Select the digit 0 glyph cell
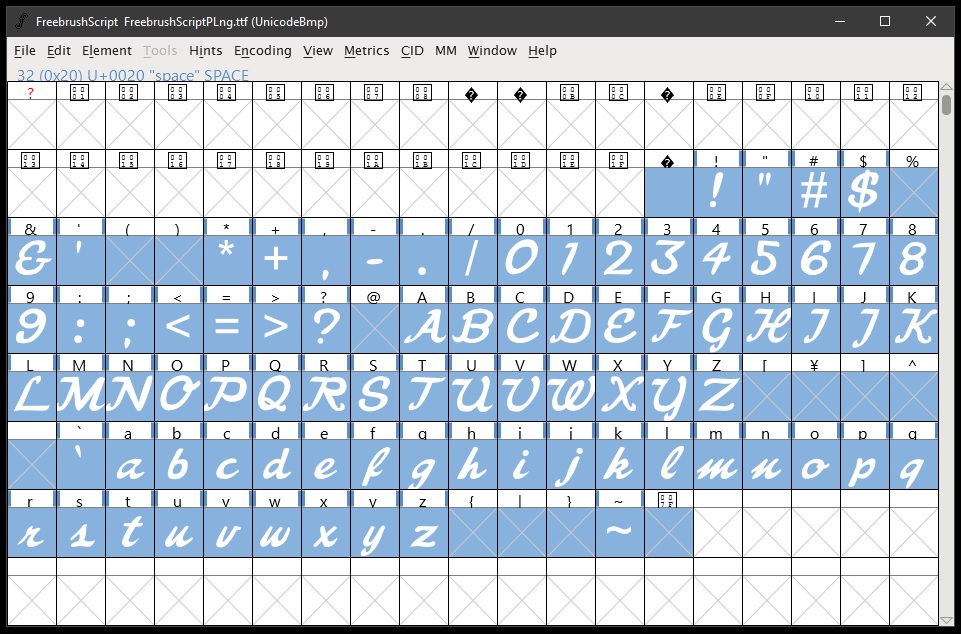Image resolution: width=961 pixels, height=634 pixels. (x=522, y=261)
